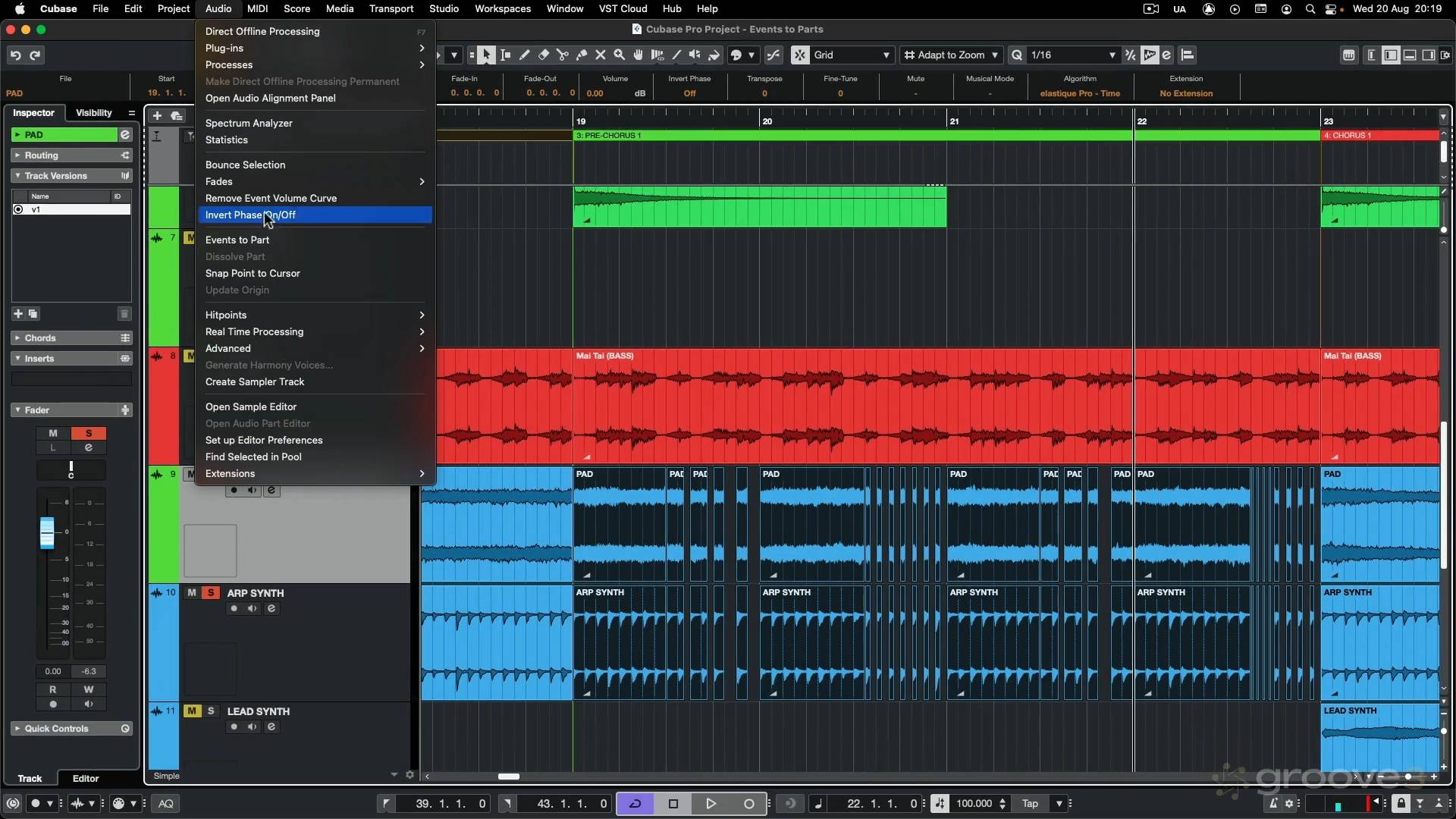
Task: Open Sample Editor from the context menu
Action: [x=252, y=406]
